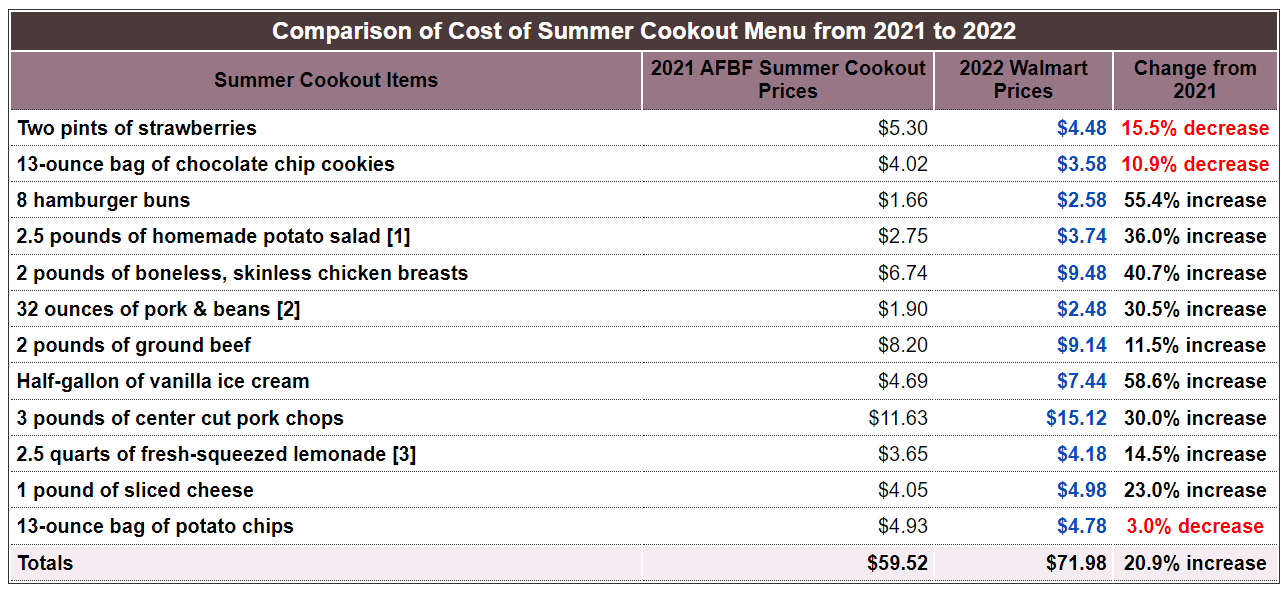The height and width of the screenshot is (594, 1288).
Task: Open the $3.58 chocolate chip cookies price link
Action: [x=1081, y=164]
